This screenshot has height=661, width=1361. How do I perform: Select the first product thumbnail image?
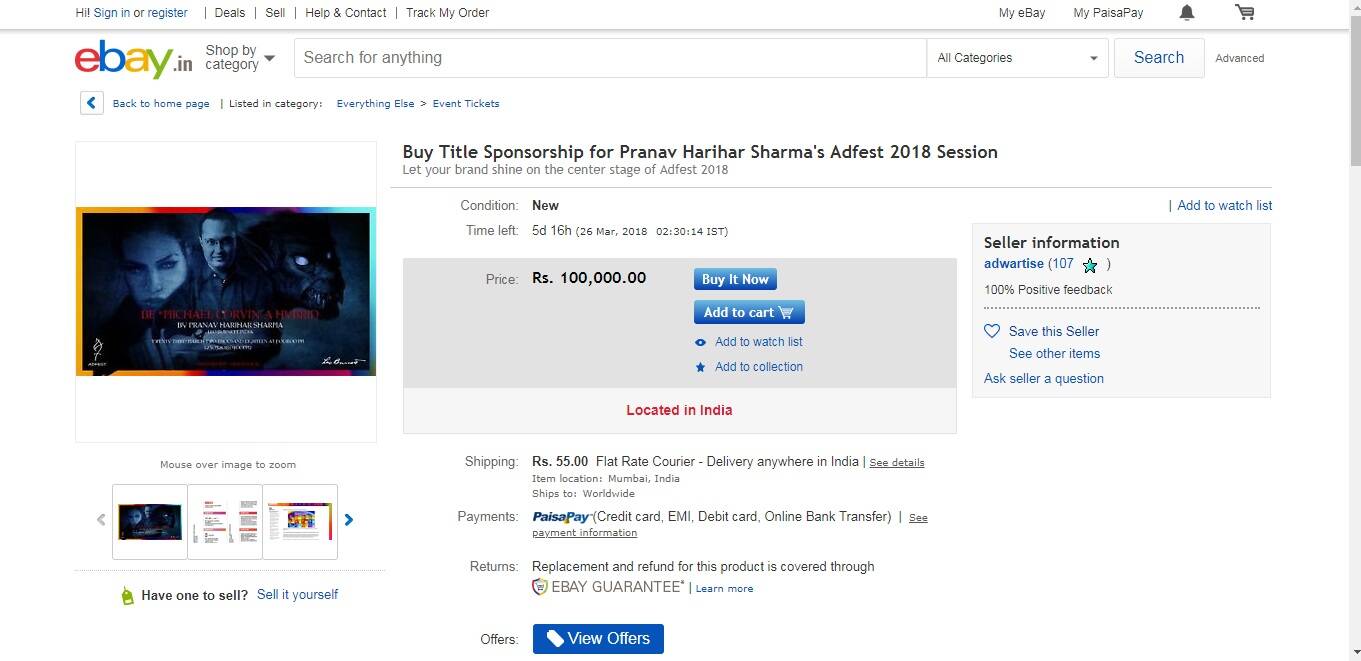coord(150,521)
